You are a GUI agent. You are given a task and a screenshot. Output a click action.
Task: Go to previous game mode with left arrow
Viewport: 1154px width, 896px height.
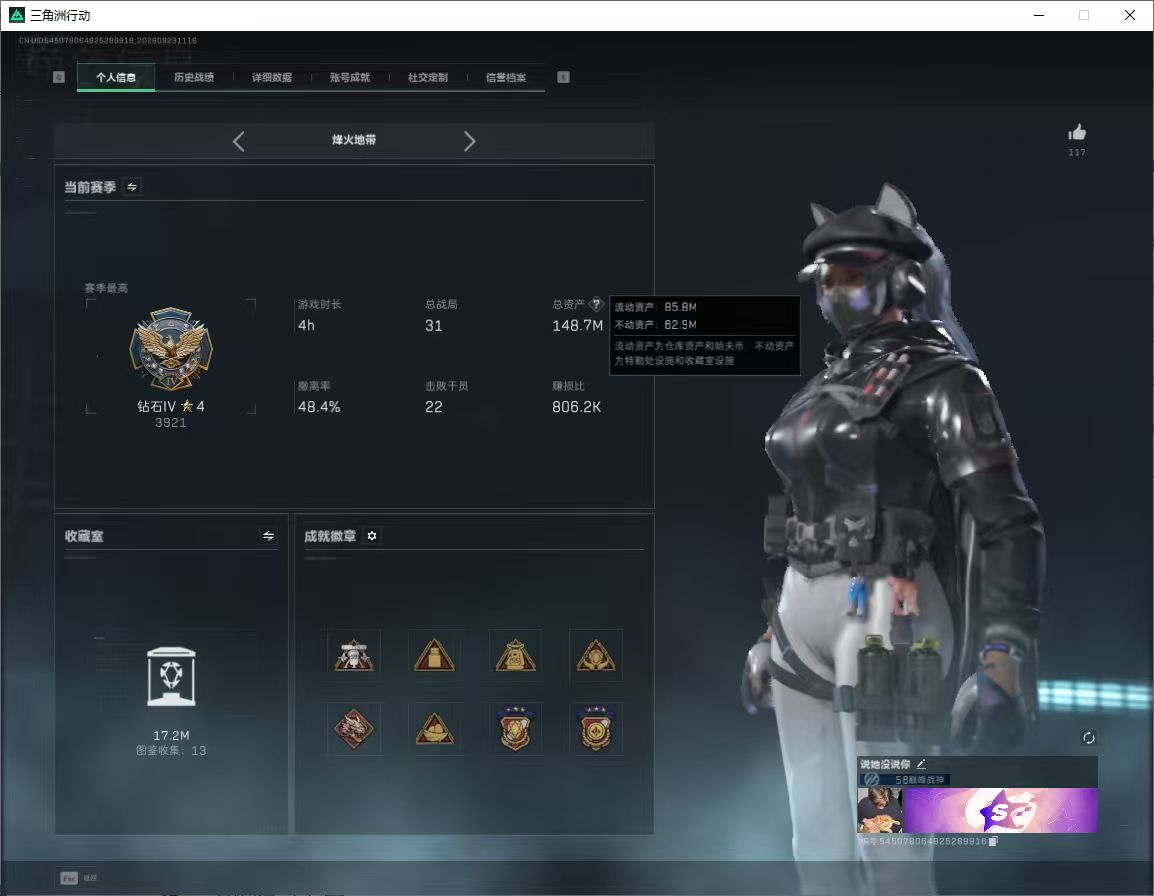pyautogui.click(x=238, y=141)
